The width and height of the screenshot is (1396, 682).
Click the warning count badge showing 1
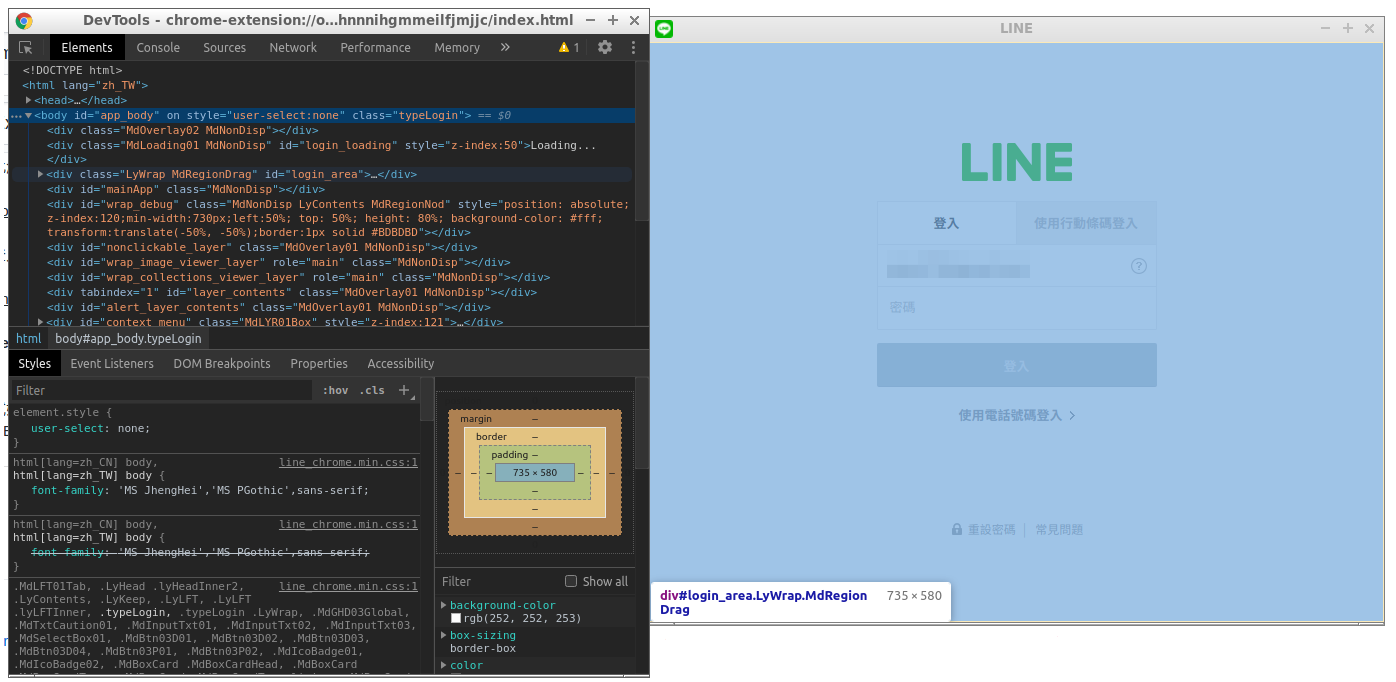pyautogui.click(x=569, y=47)
